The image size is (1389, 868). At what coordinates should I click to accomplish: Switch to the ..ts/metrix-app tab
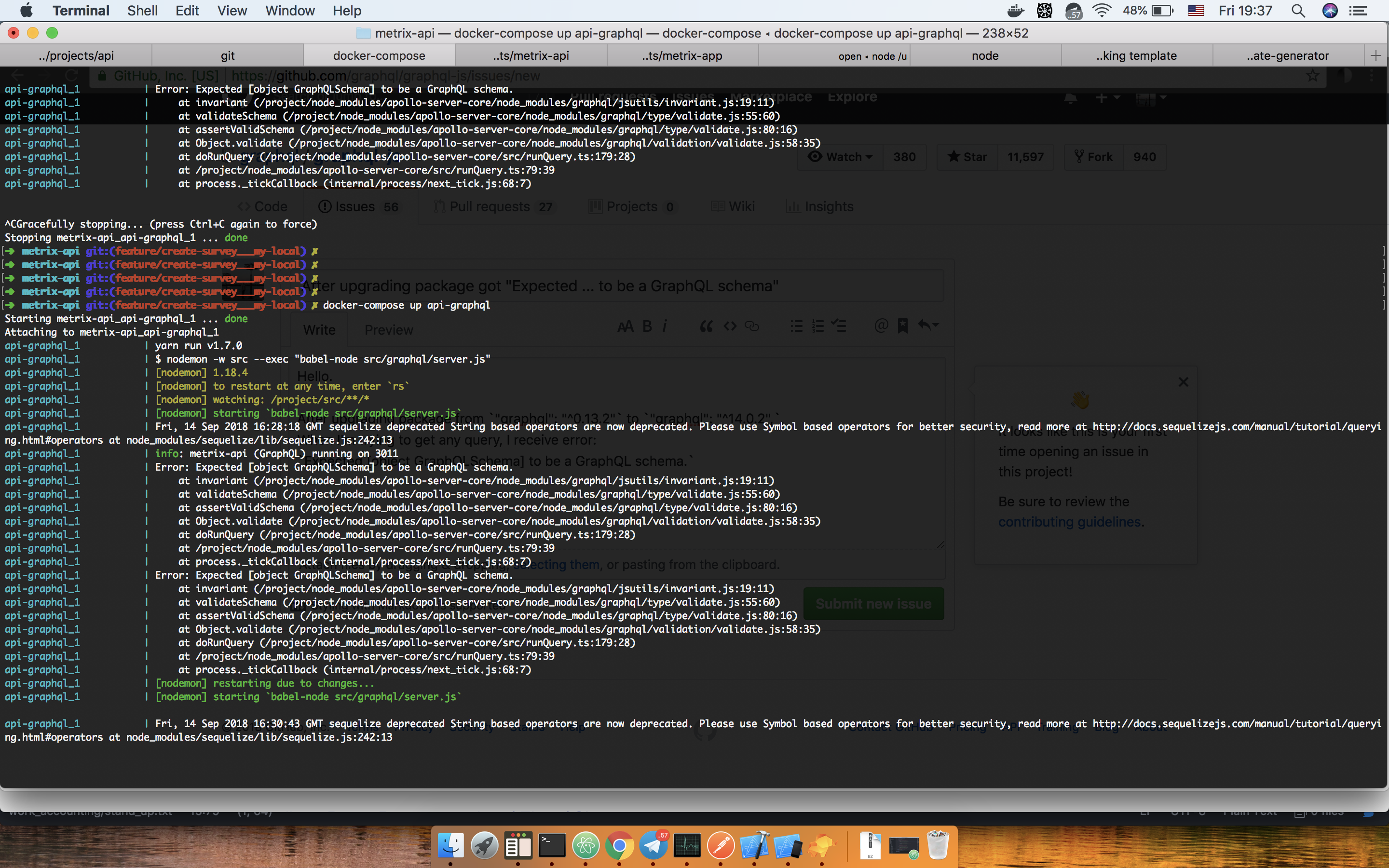[x=682, y=55]
